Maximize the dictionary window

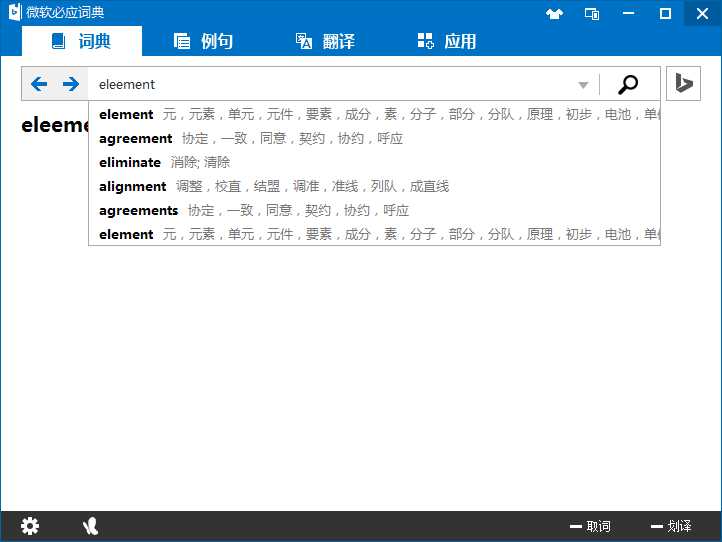665,13
